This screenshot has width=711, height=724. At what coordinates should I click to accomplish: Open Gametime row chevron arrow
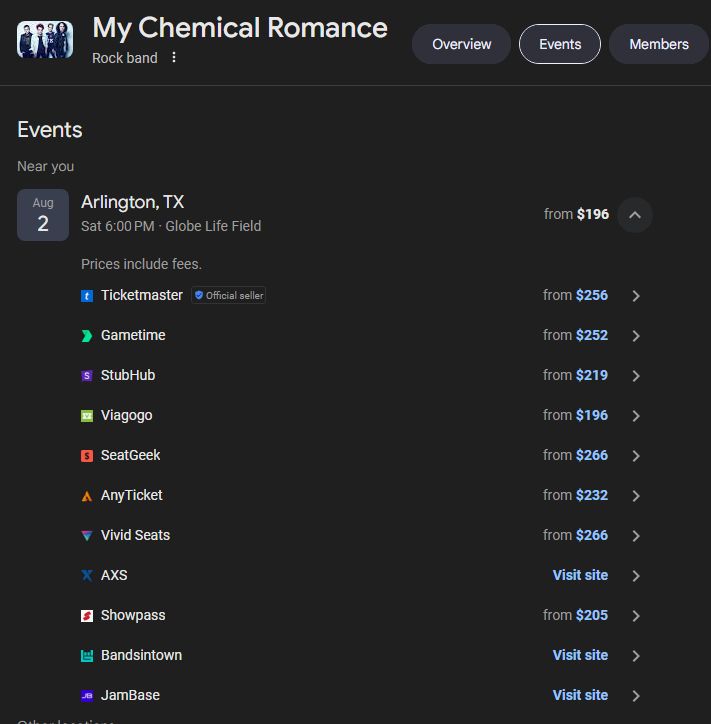click(636, 336)
